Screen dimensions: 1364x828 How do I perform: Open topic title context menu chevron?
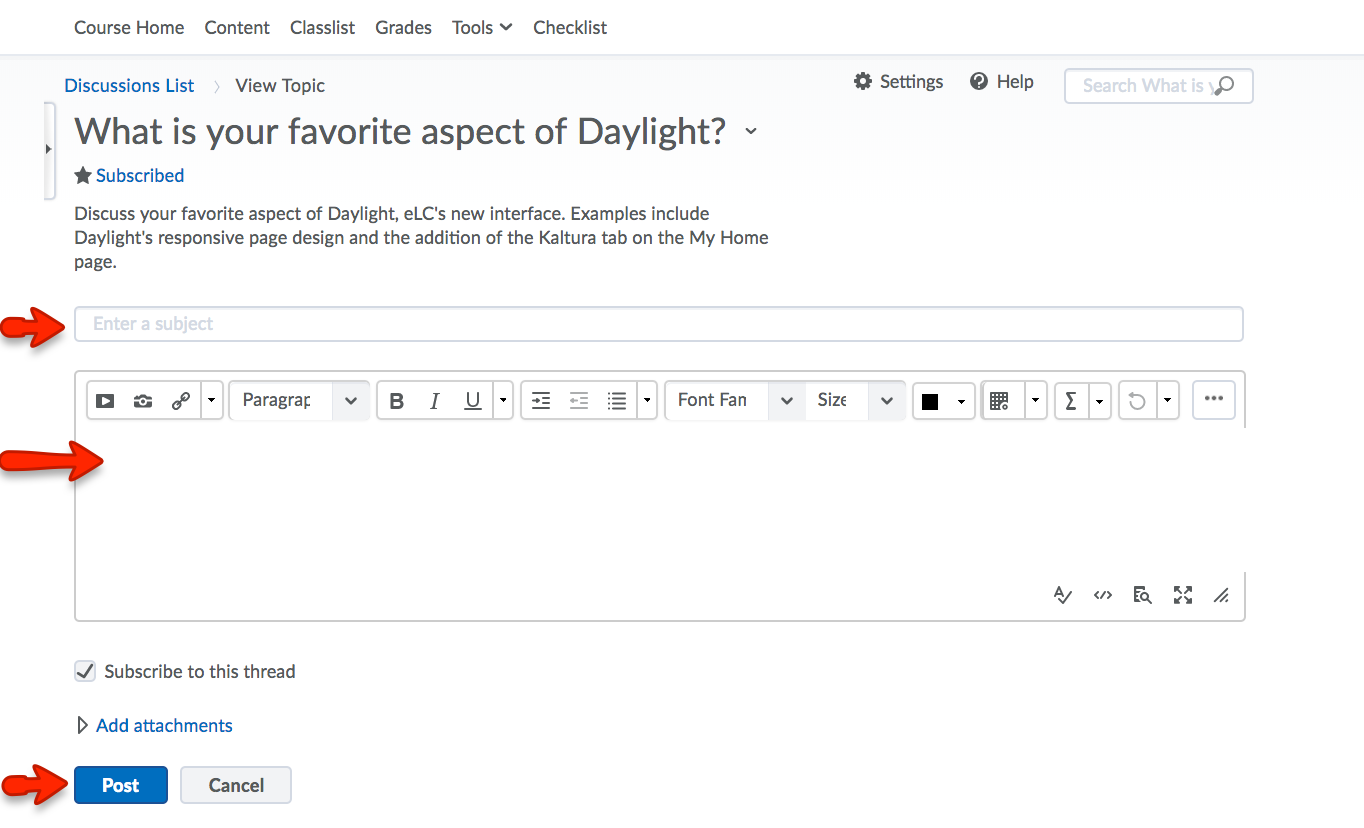[x=752, y=132]
